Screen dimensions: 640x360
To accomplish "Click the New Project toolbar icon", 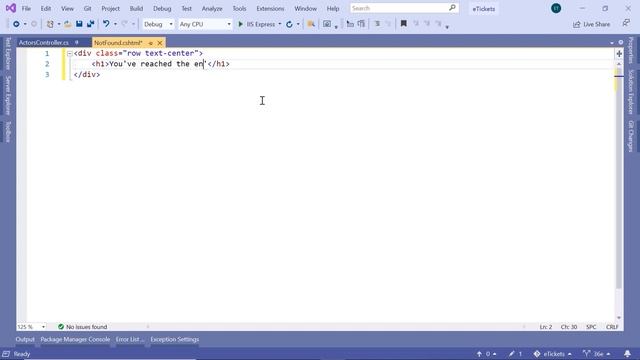I will coord(50,24).
